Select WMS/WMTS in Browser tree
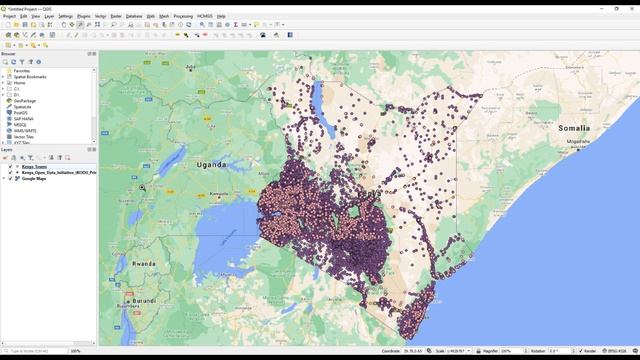The image size is (640, 360). pyautogui.click(x=25, y=131)
